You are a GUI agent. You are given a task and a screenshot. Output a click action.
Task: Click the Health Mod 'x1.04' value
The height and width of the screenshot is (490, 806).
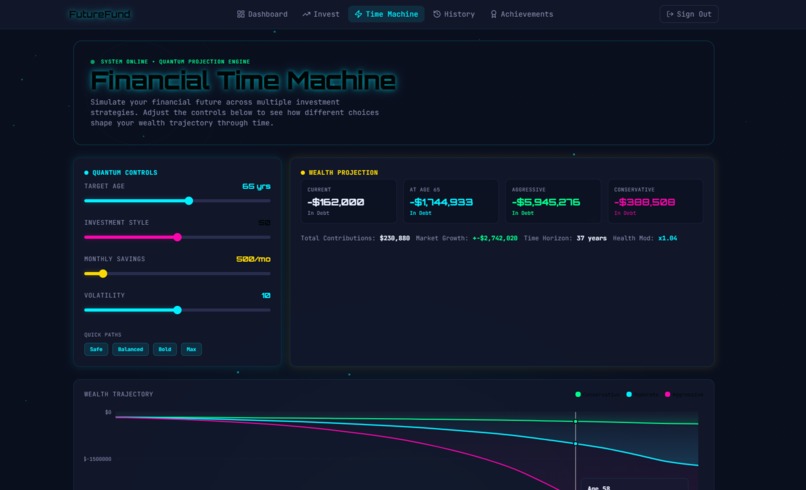click(x=667, y=238)
